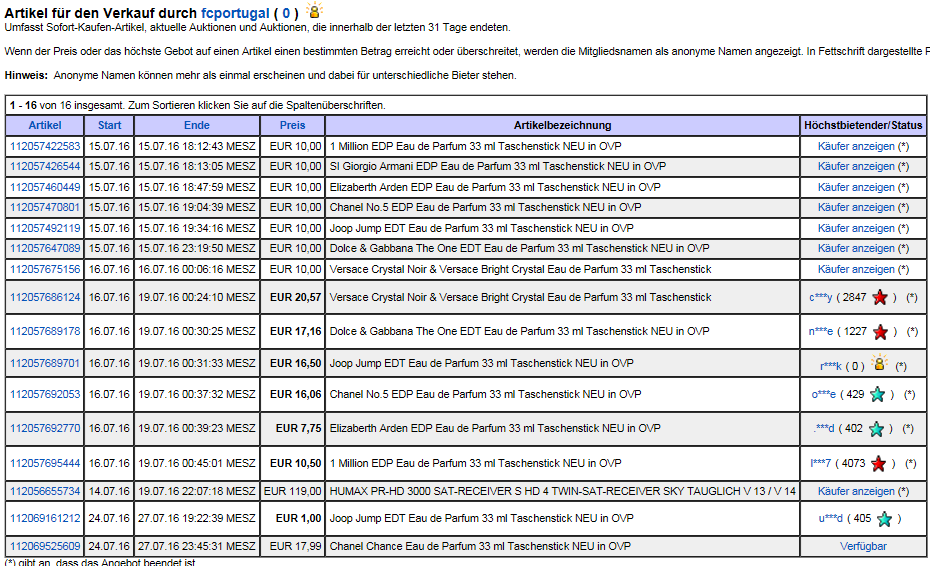The width and height of the screenshot is (930, 566).
Task: Open item 112057689178
Action: [45, 331]
